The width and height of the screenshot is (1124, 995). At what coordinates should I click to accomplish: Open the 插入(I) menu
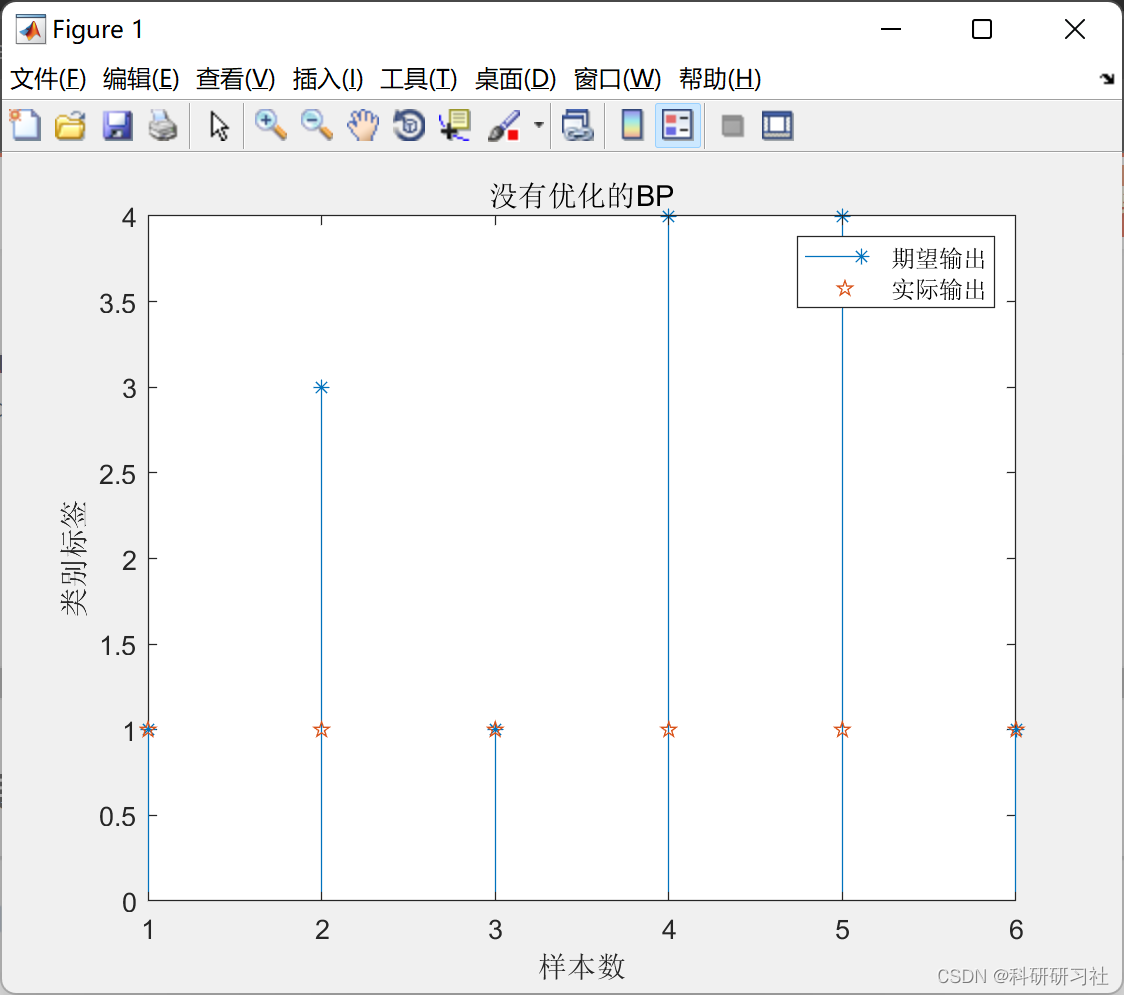click(x=328, y=79)
